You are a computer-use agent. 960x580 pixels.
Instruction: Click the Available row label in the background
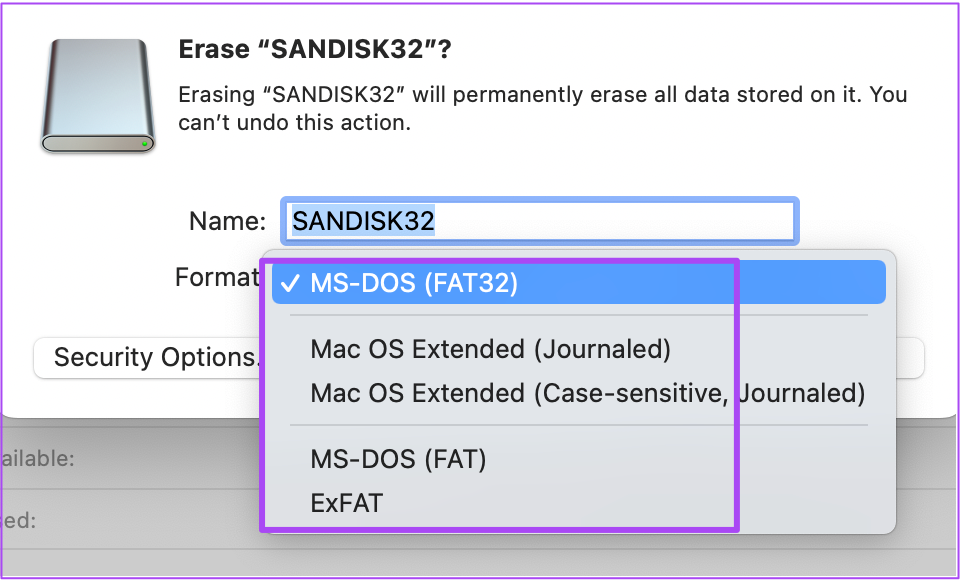(x=38, y=459)
